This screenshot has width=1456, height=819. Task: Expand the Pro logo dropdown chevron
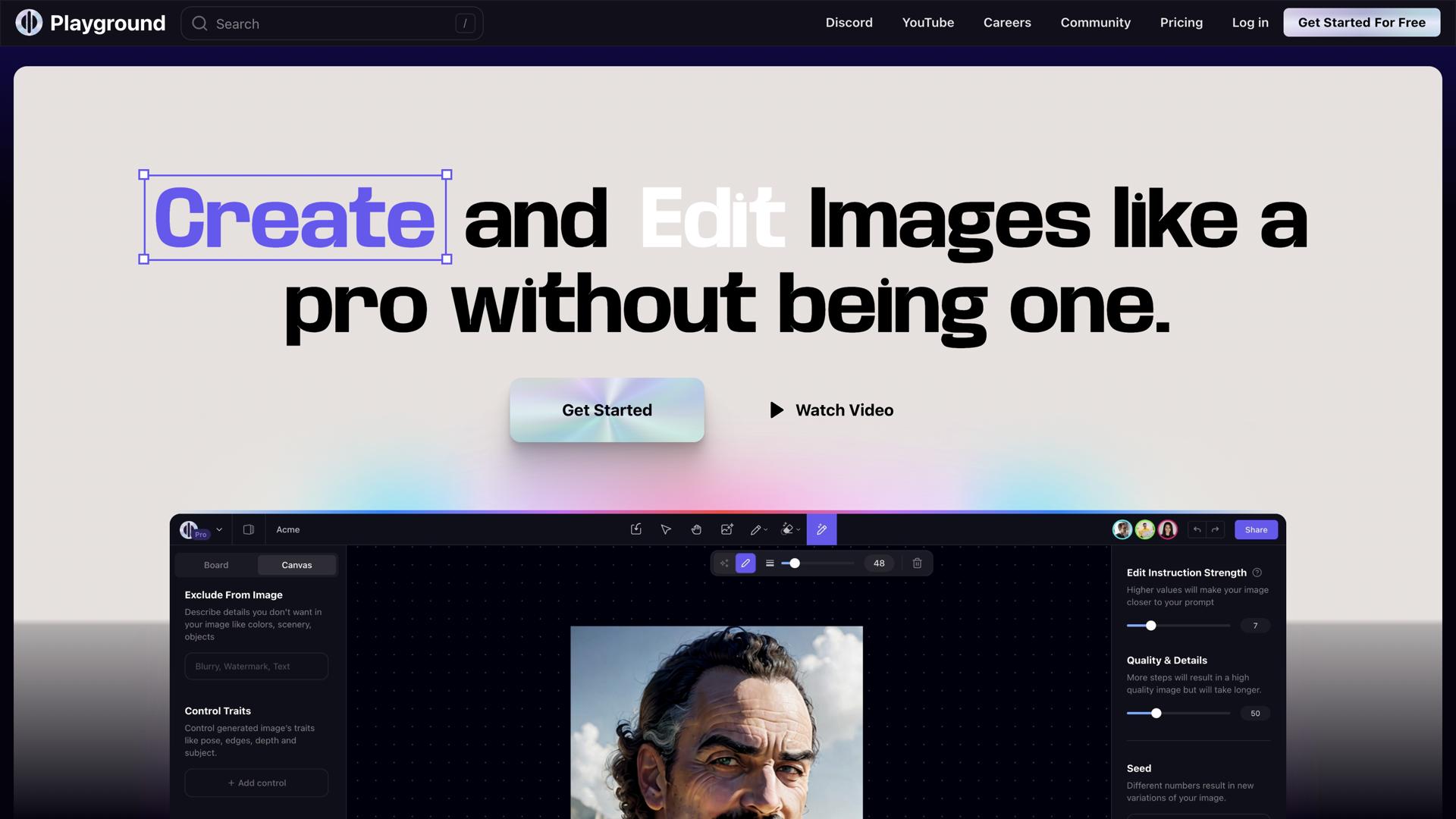click(219, 529)
